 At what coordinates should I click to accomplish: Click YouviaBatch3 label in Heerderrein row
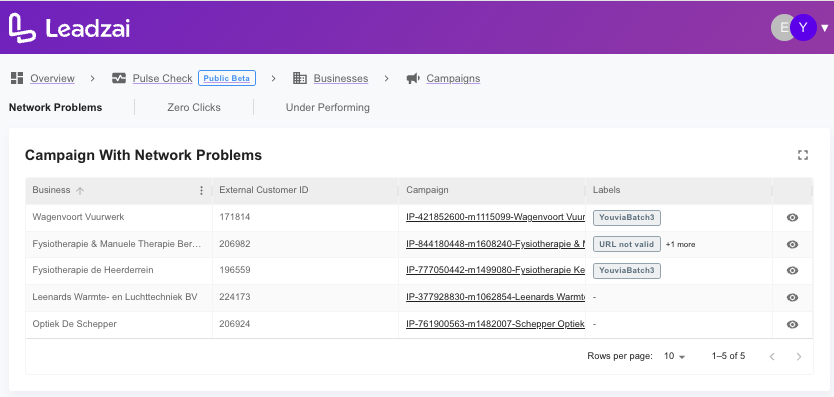click(x=627, y=271)
